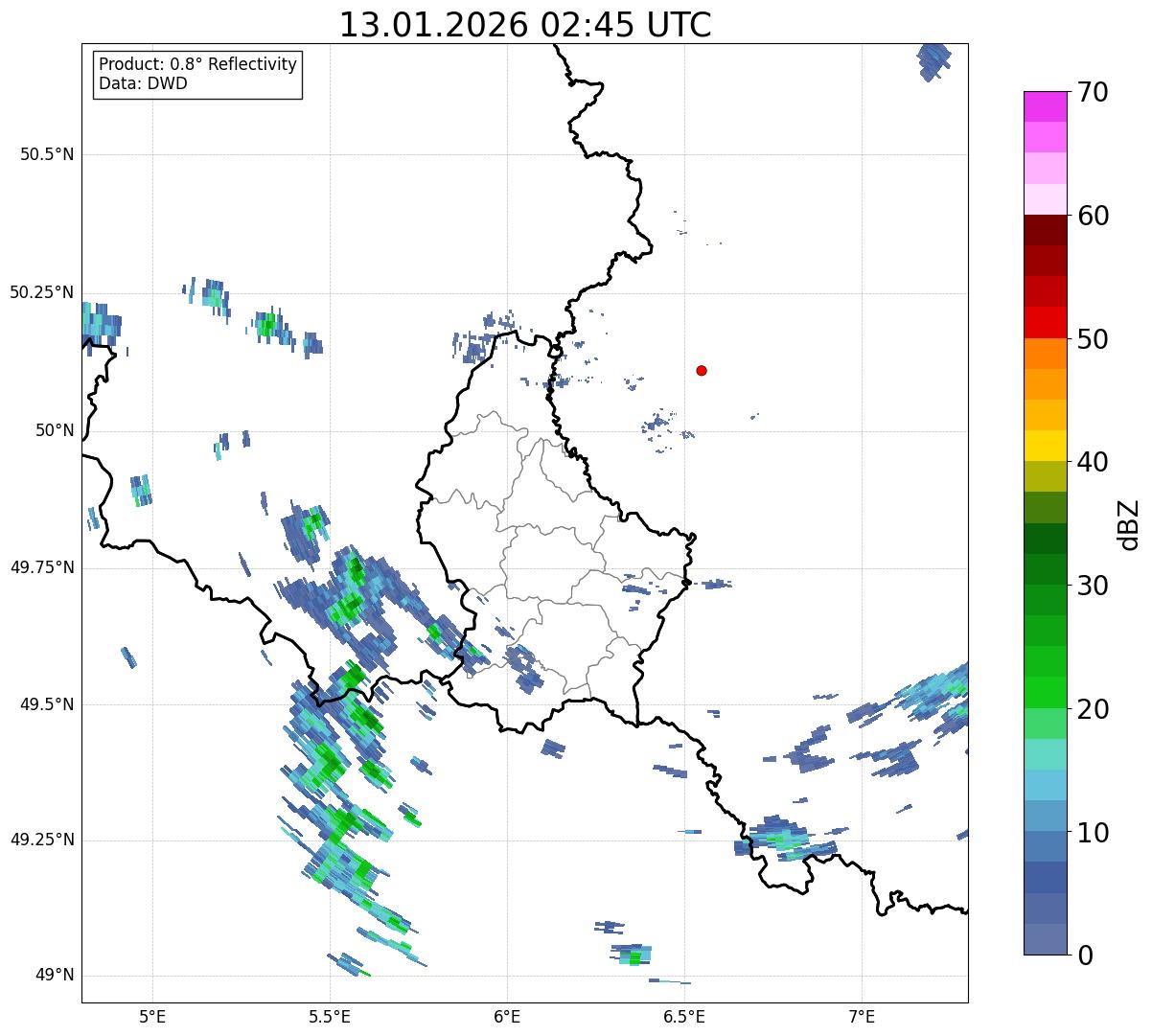Click the red station marker dot
Viewport: 1152px width, 1036px height.
pyautogui.click(x=702, y=370)
